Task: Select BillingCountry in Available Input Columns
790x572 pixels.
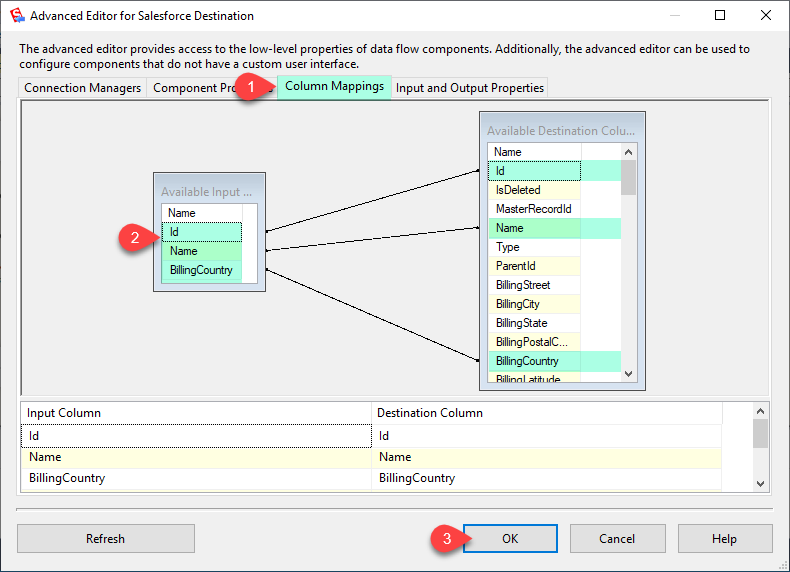Action: tap(202, 270)
